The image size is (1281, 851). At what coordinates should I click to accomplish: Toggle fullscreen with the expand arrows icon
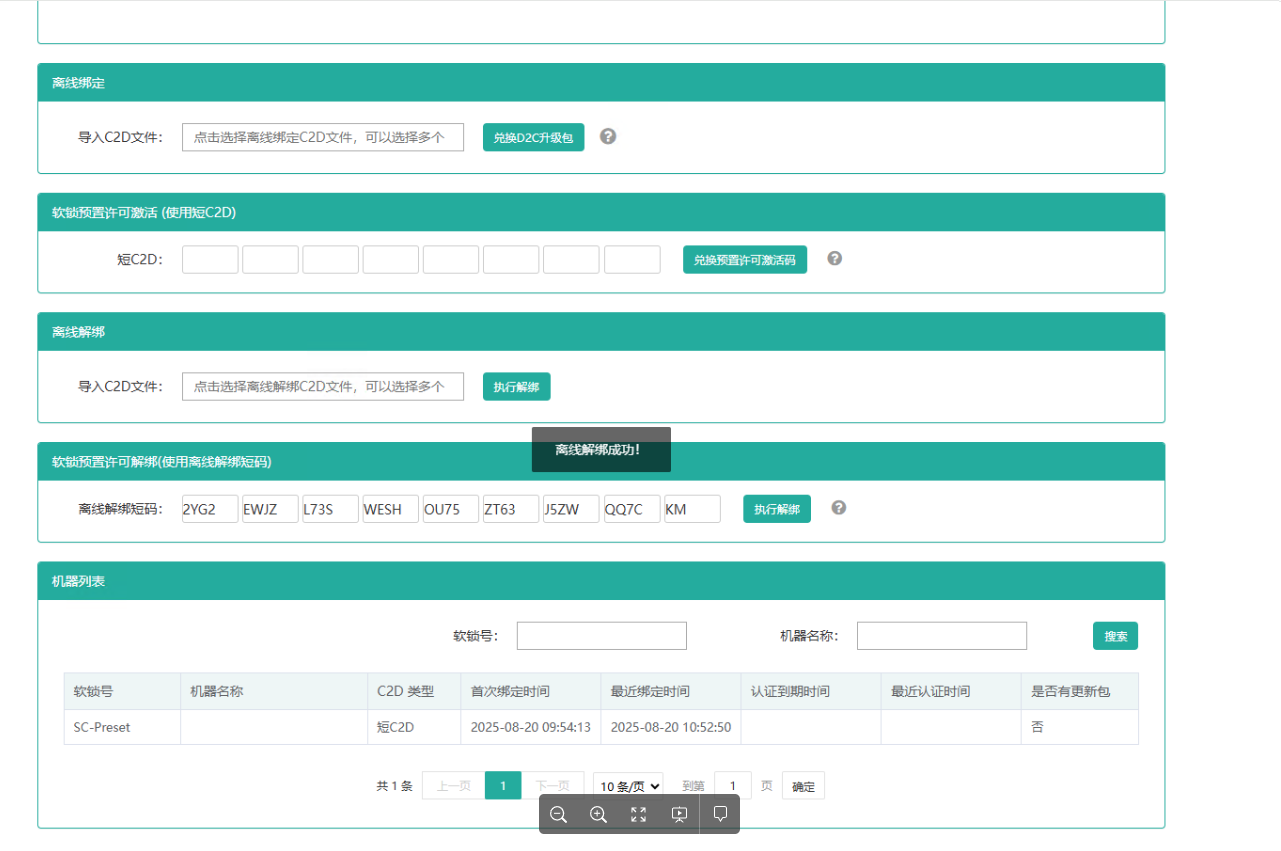click(x=639, y=814)
